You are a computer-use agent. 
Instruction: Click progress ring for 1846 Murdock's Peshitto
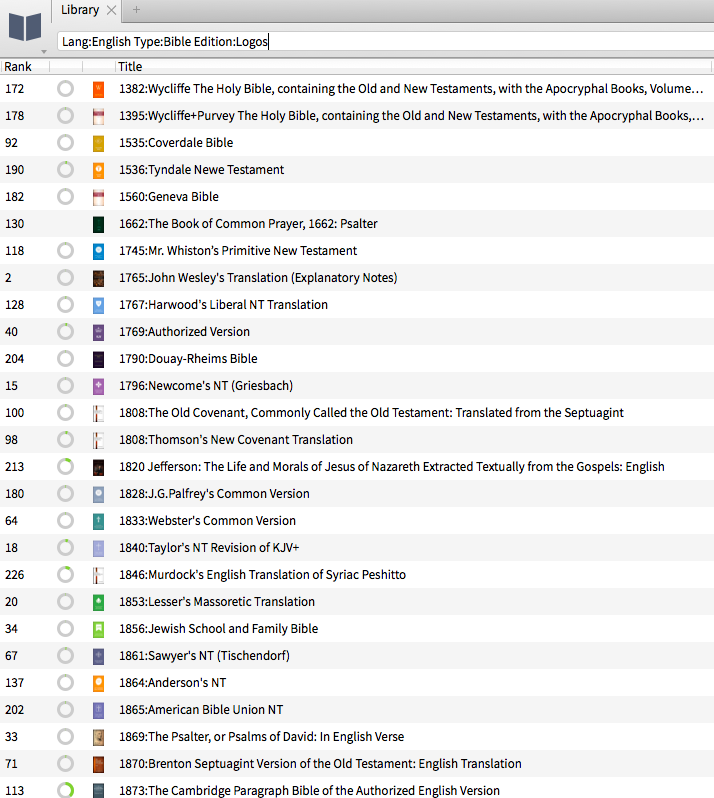coord(65,574)
